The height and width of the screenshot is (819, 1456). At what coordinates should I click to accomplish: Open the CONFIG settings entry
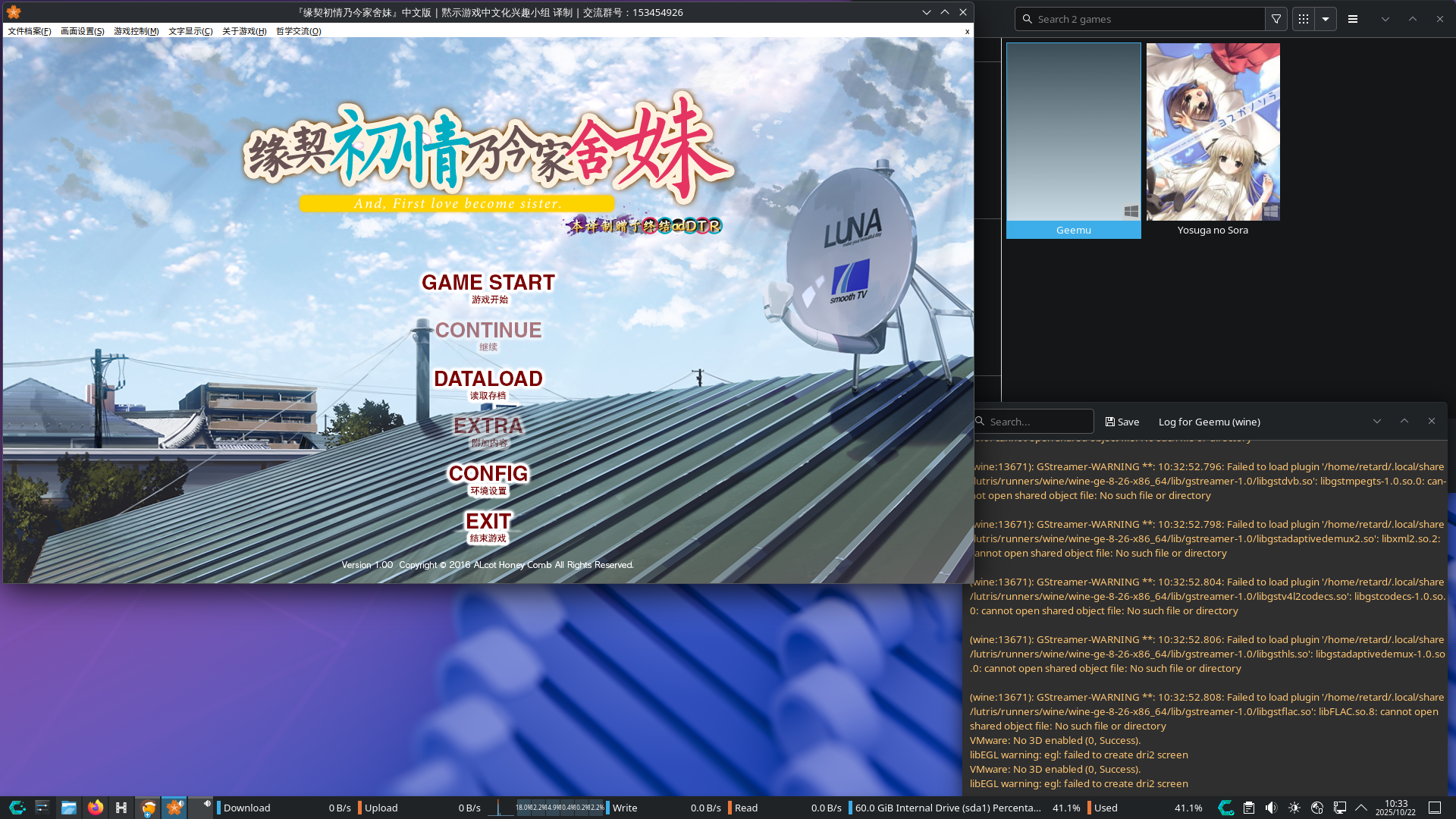pyautogui.click(x=488, y=474)
